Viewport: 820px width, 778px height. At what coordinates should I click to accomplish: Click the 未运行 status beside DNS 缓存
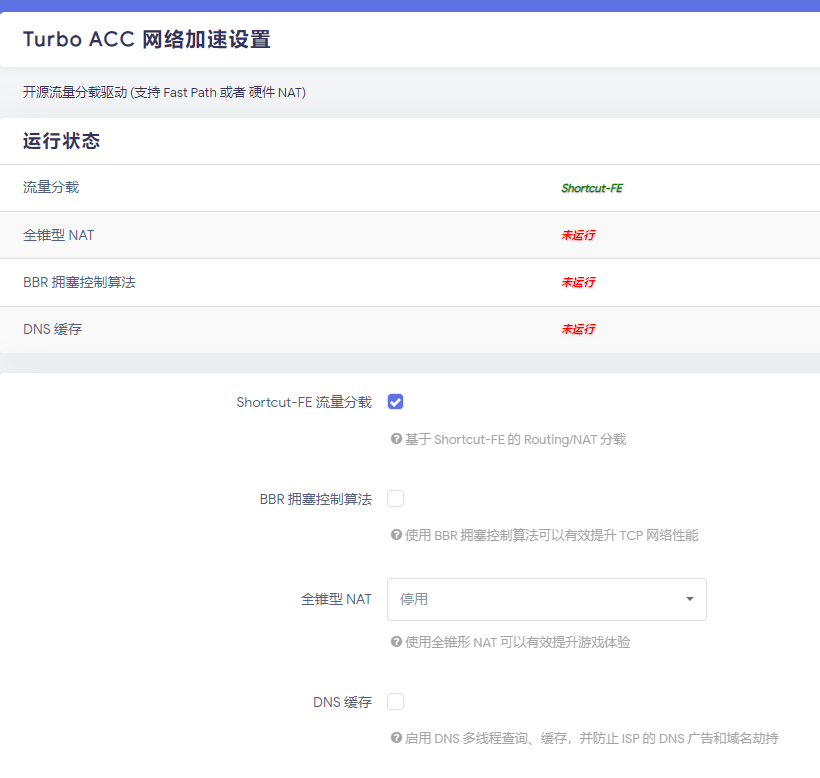point(578,330)
